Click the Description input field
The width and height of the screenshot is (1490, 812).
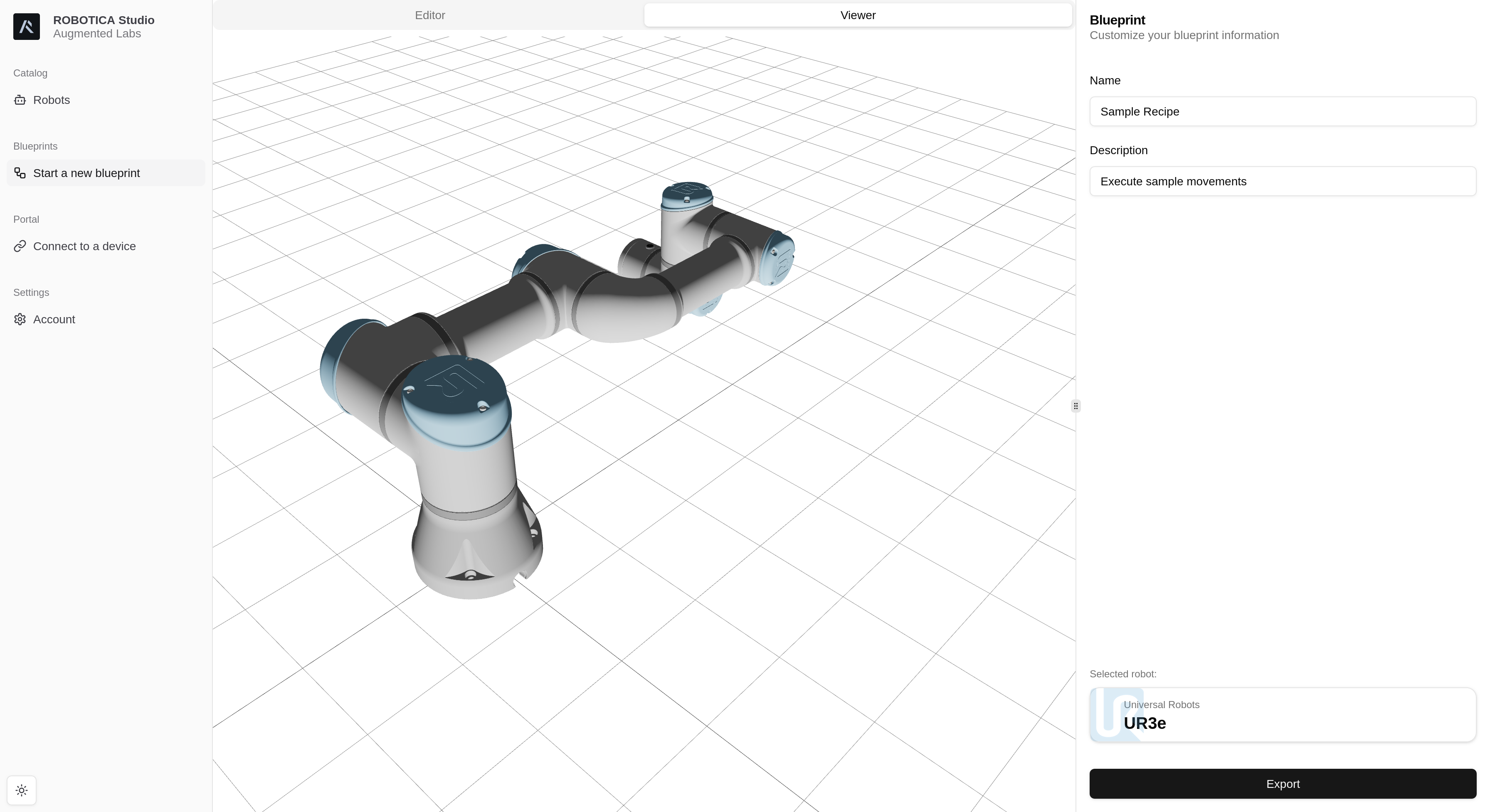[x=1283, y=182]
